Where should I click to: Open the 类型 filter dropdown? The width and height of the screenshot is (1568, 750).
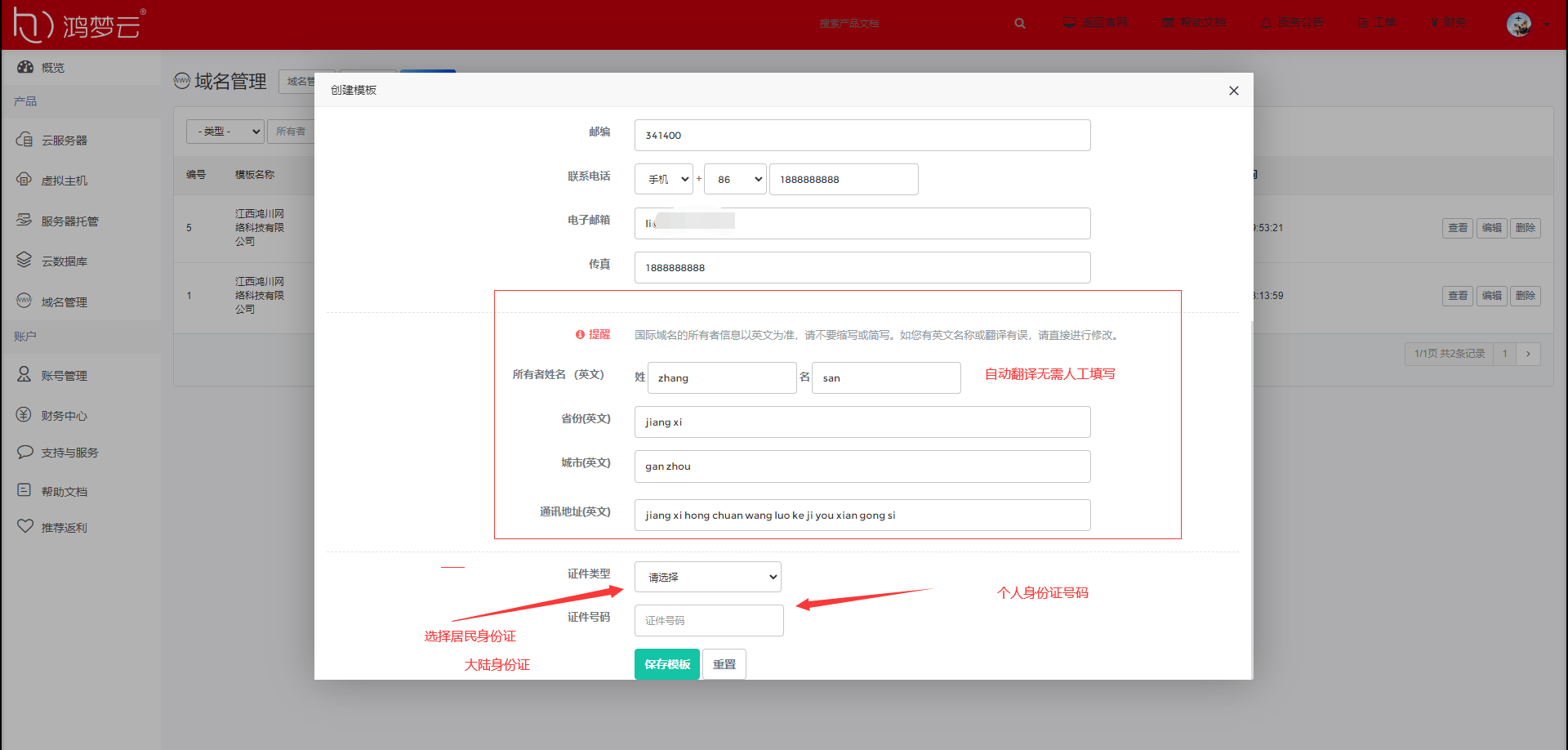(x=225, y=131)
